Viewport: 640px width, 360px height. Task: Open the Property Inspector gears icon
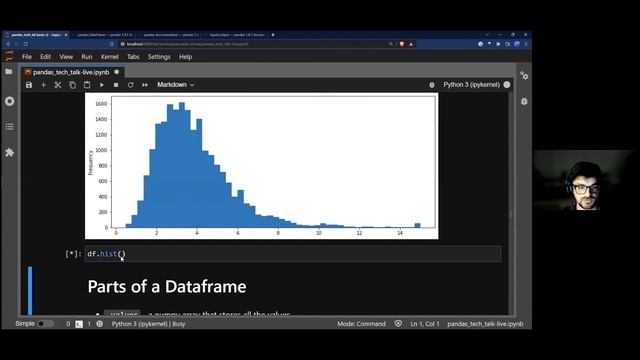[x=524, y=76]
